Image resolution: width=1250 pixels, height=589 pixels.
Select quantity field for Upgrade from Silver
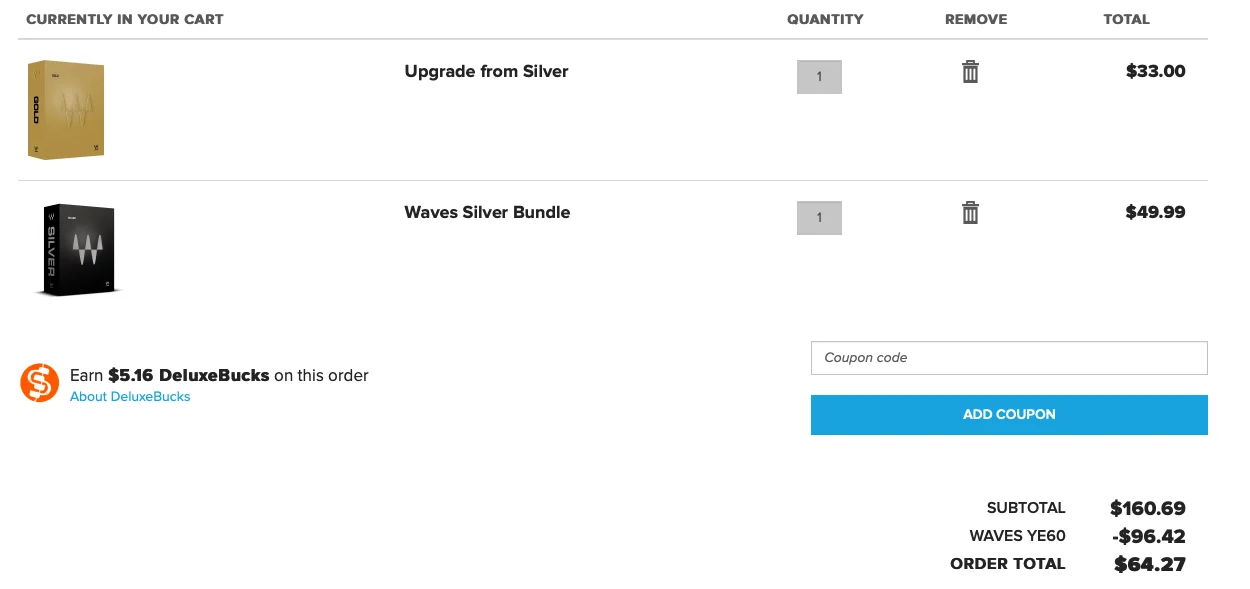pyautogui.click(x=819, y=77)
